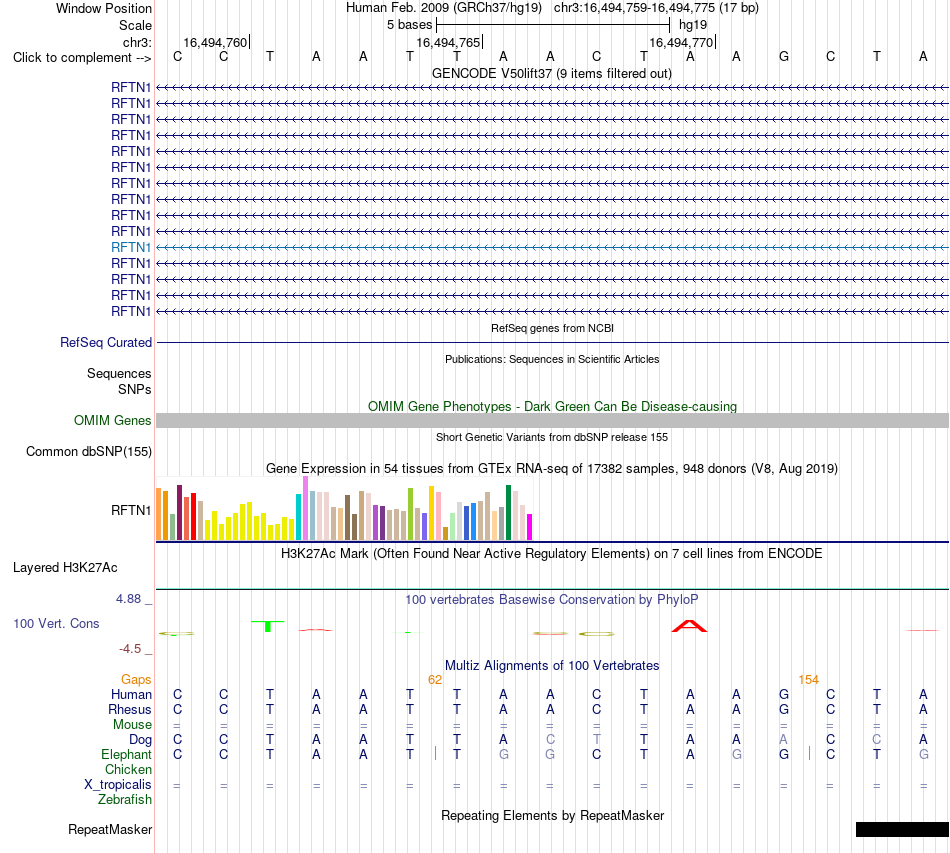Click the 16,494,765 ruler coordinate

448,42
